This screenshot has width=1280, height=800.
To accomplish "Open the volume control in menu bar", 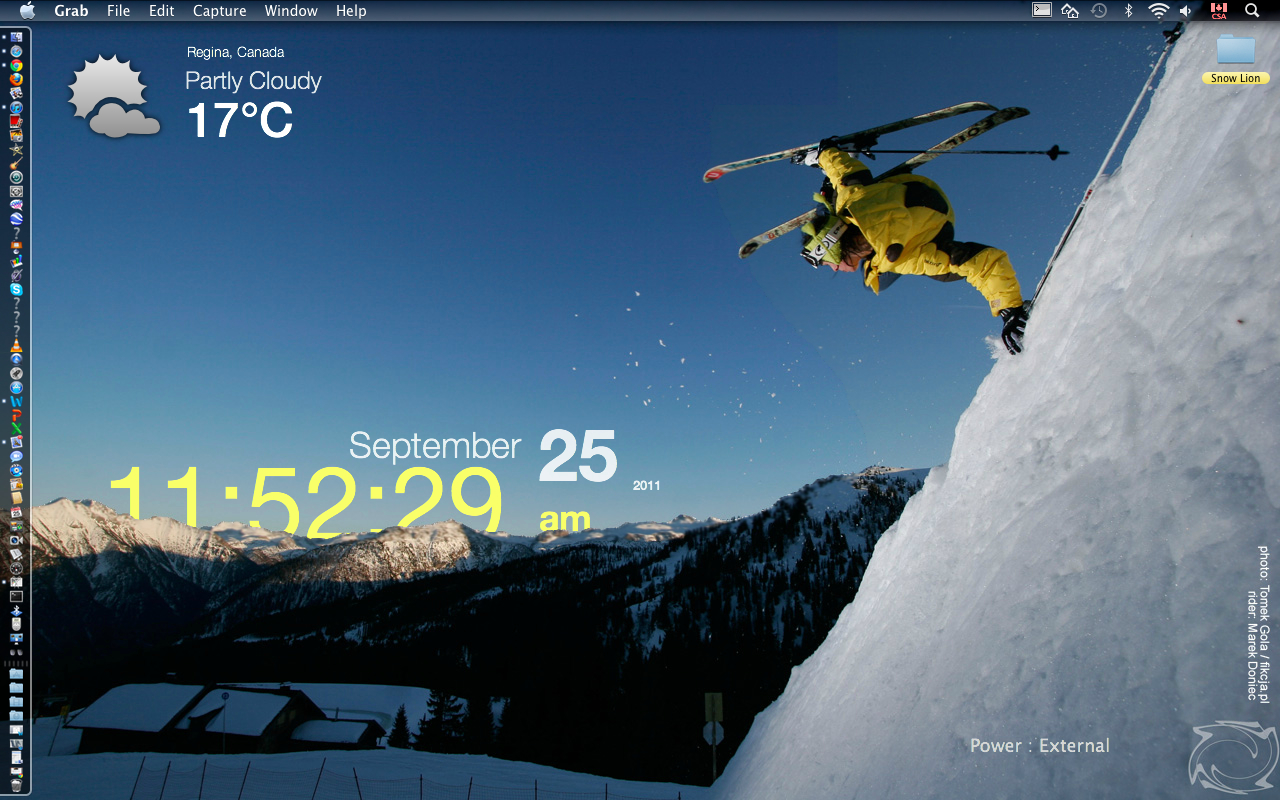I will [1186, 11].
